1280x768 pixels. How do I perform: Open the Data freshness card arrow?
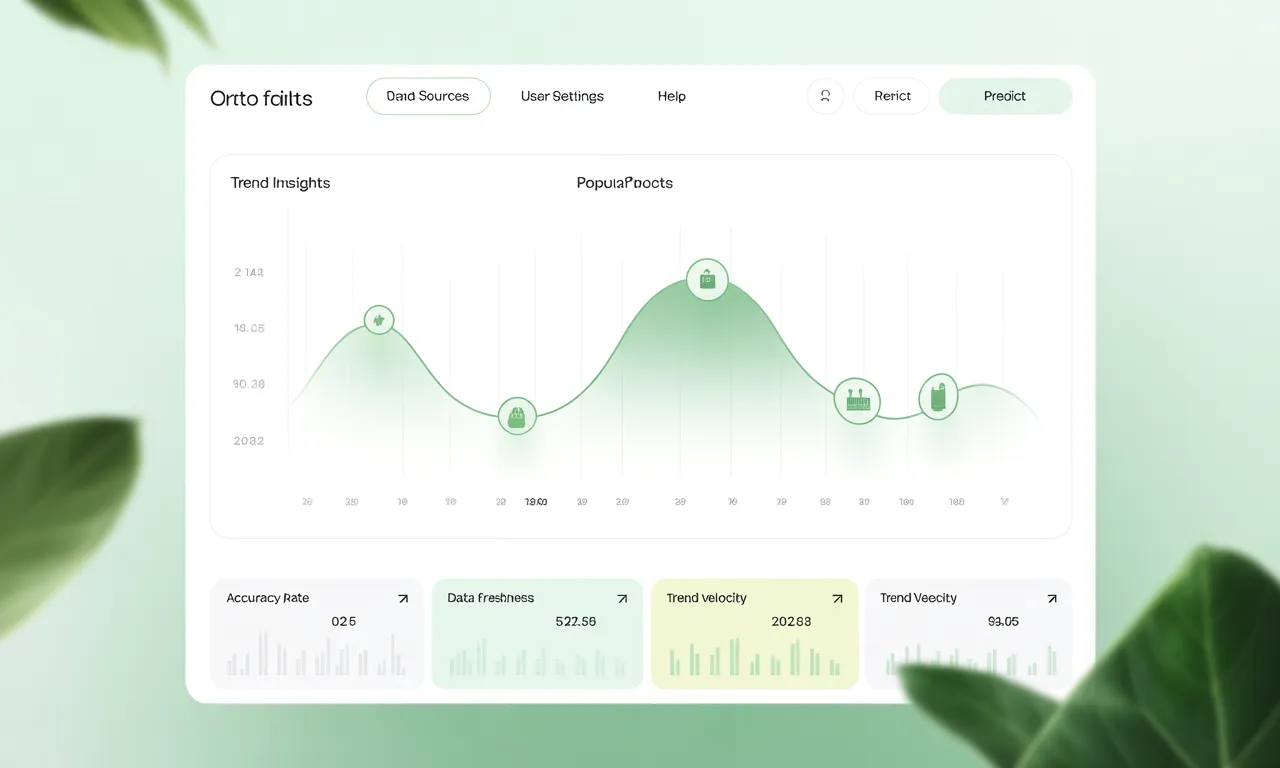coord(622,599)
